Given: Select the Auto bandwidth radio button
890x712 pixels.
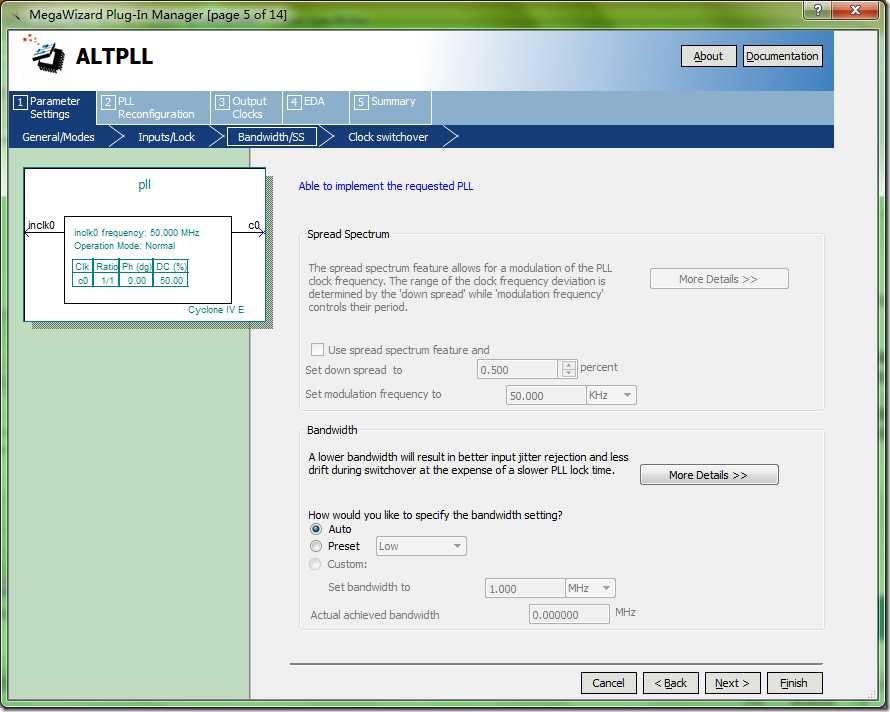Looking at the screenshot, I should coord(316,529).
